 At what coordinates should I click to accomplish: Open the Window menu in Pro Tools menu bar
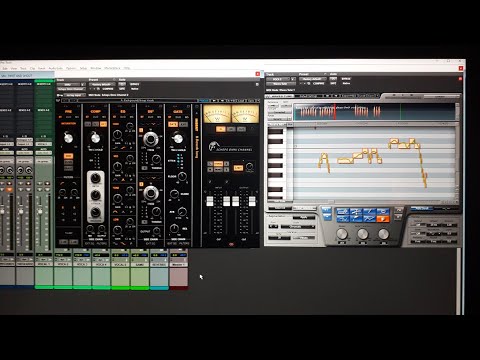(96, 68)
